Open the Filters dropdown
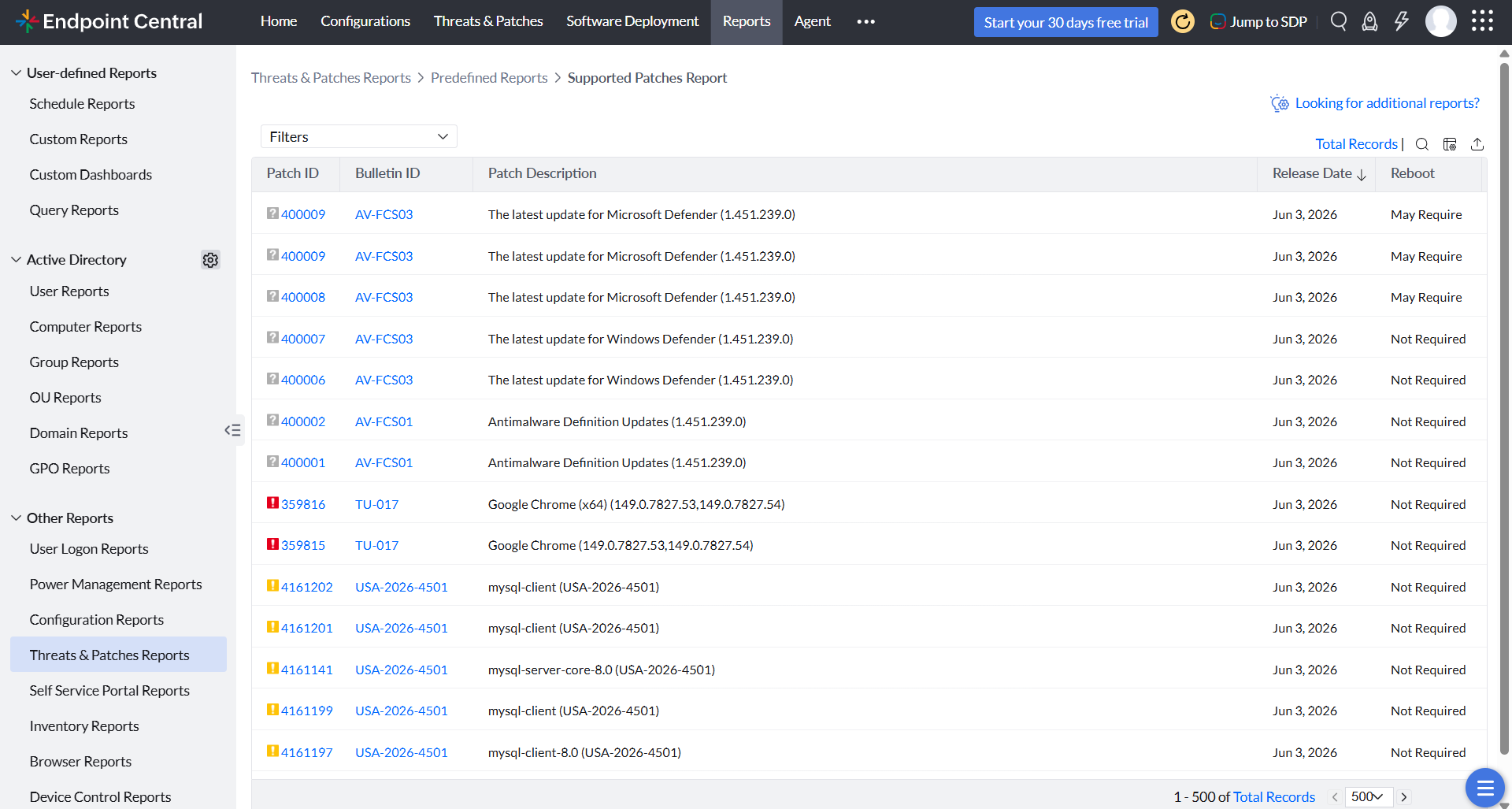 pos(359,136)
